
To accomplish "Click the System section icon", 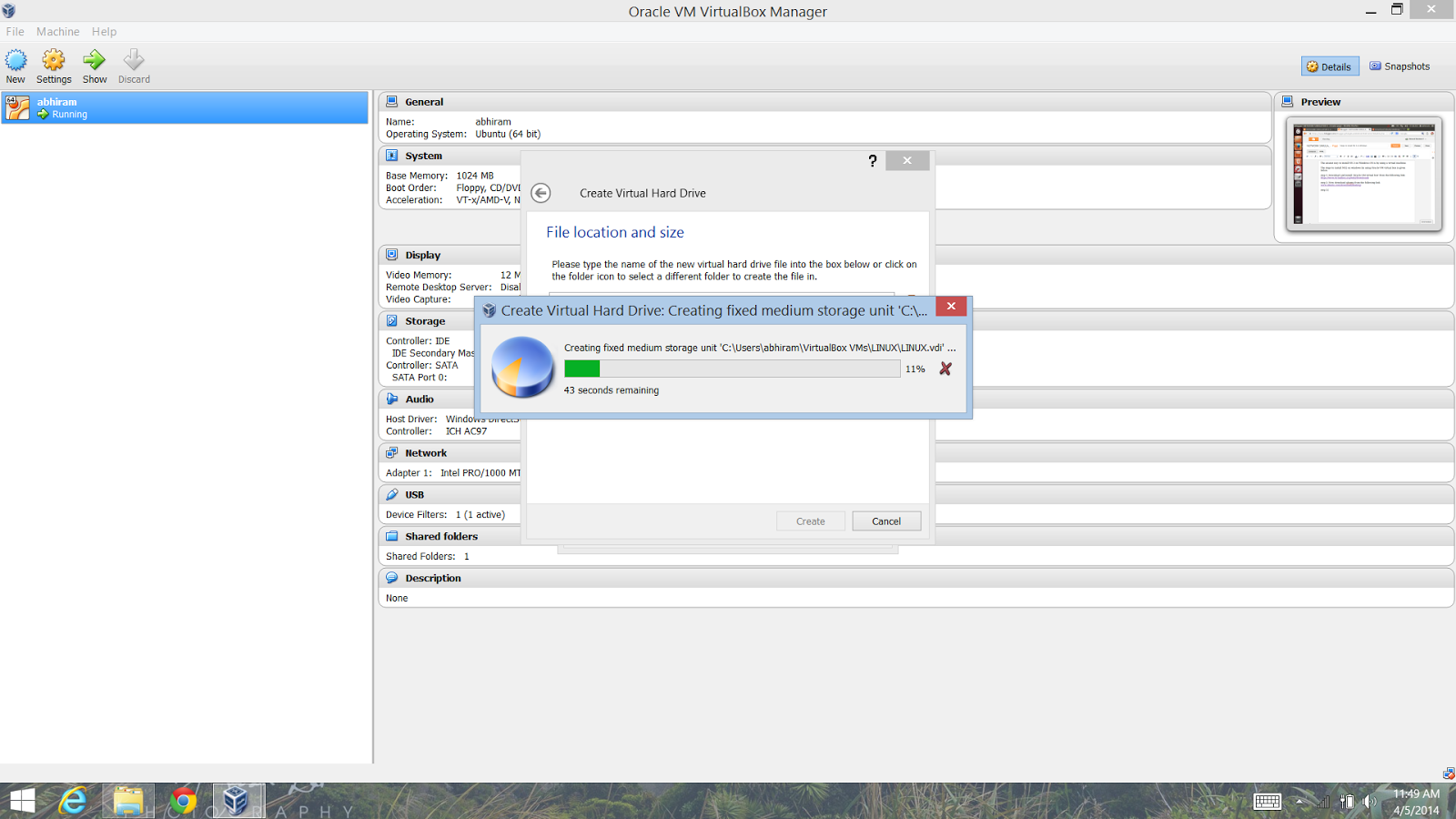I will coord(391,156).
